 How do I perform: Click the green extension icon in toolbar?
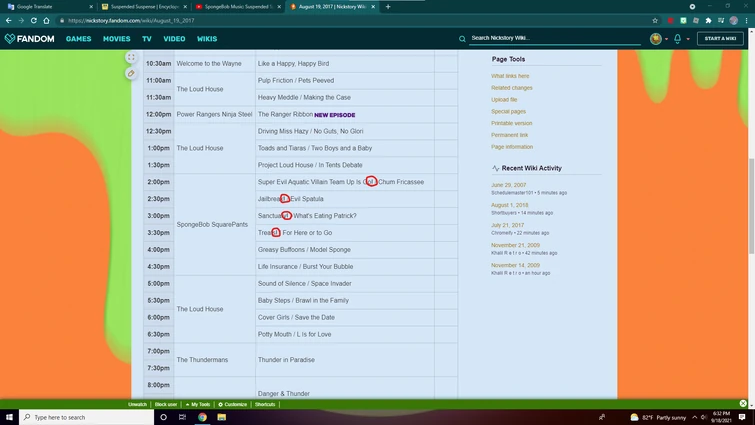click(x=683, y=21)
